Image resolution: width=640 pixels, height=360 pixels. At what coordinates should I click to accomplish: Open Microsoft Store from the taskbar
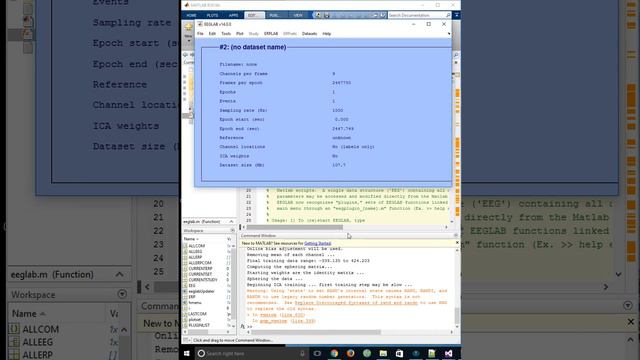399,353
